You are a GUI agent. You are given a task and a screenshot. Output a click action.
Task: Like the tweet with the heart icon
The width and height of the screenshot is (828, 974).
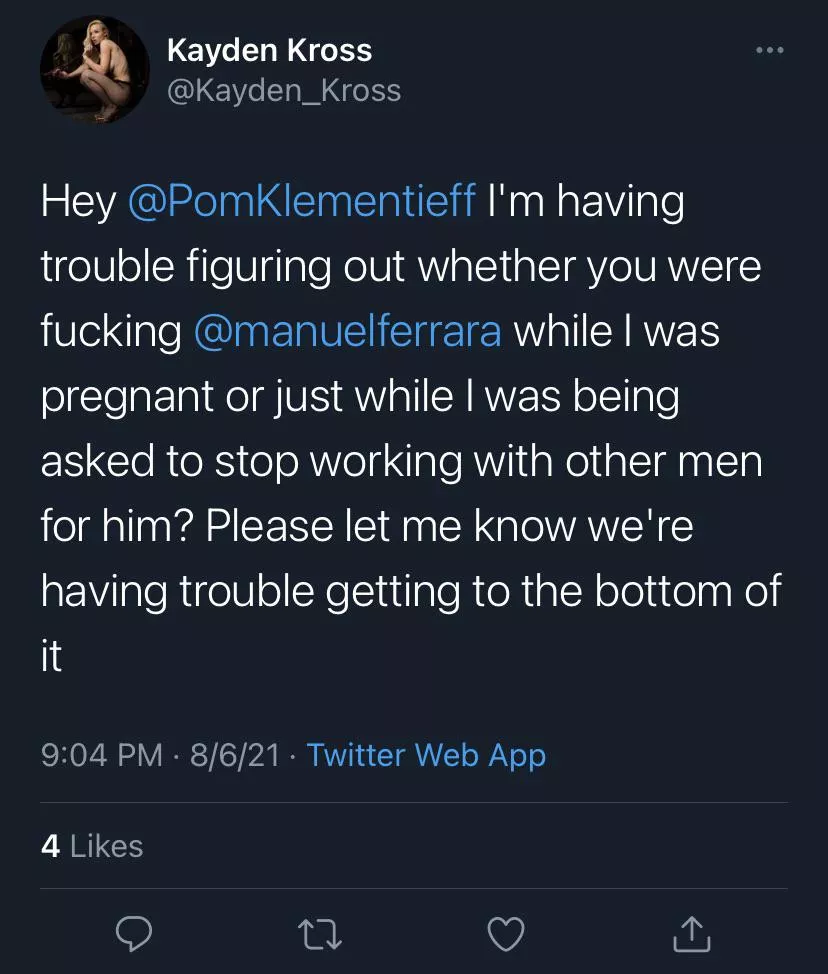505,933
